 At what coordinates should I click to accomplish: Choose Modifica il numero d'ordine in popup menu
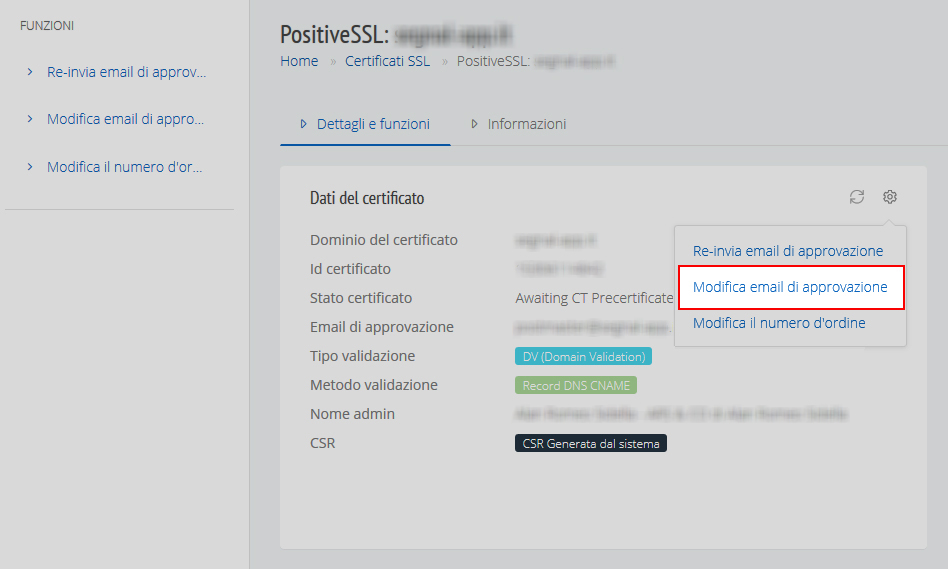click(x=779, y=323)
